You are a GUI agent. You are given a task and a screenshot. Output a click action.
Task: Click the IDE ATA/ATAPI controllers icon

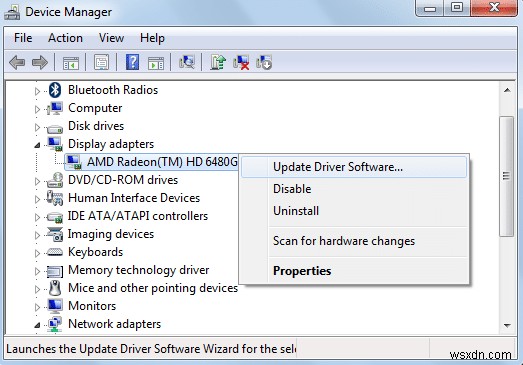pos(55,218)
